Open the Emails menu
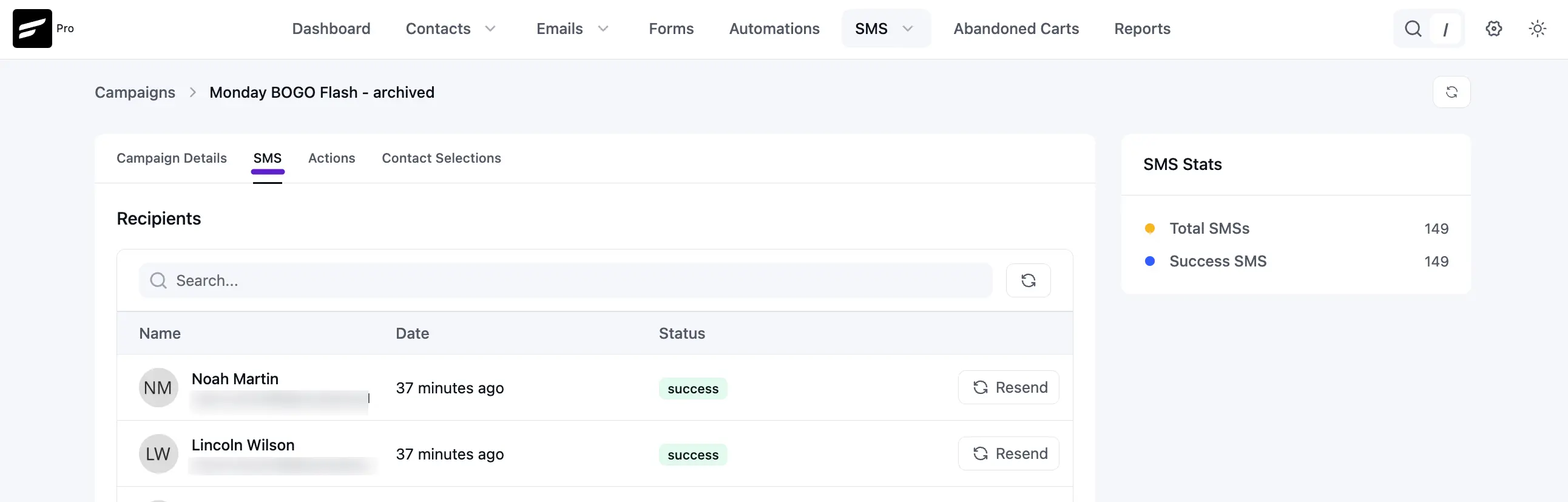 point(559,29)
